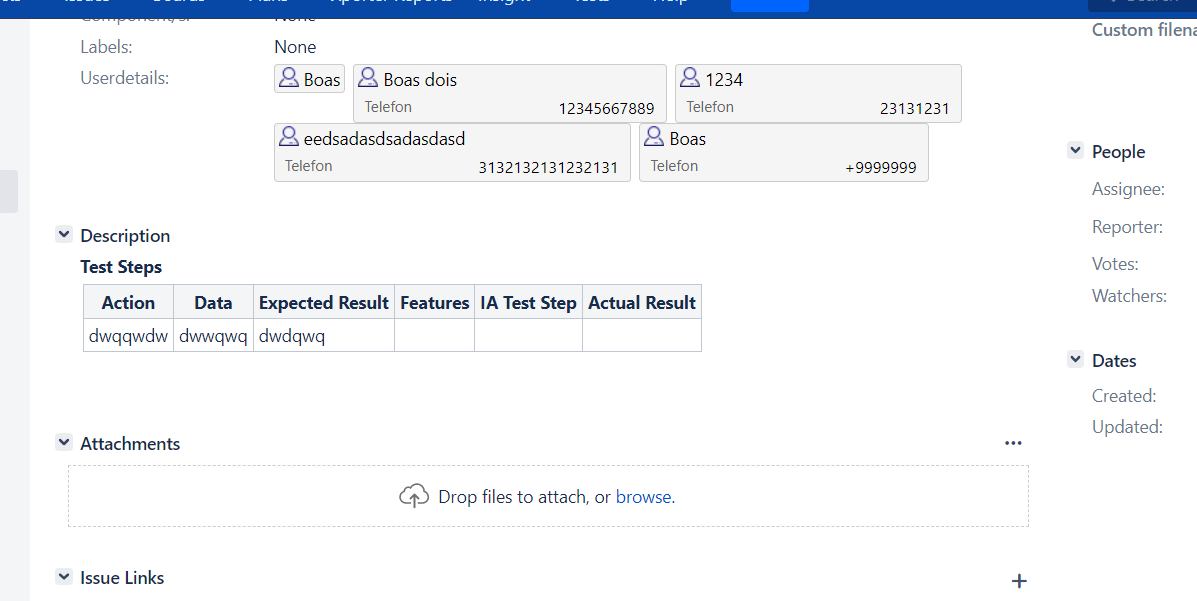Collapse the Attachments section
The width and height of the screenshot is (1197, 601).
(x=63, y=442)
